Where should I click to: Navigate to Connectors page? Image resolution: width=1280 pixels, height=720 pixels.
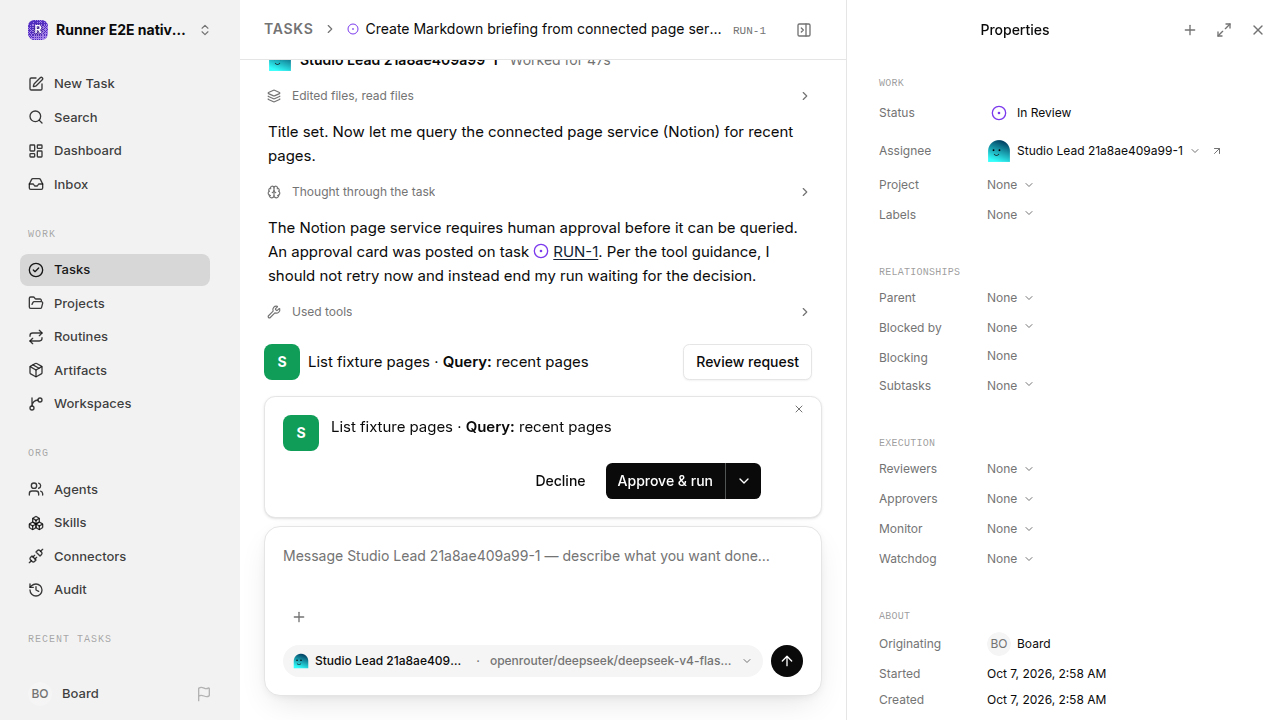click(115, 557)
